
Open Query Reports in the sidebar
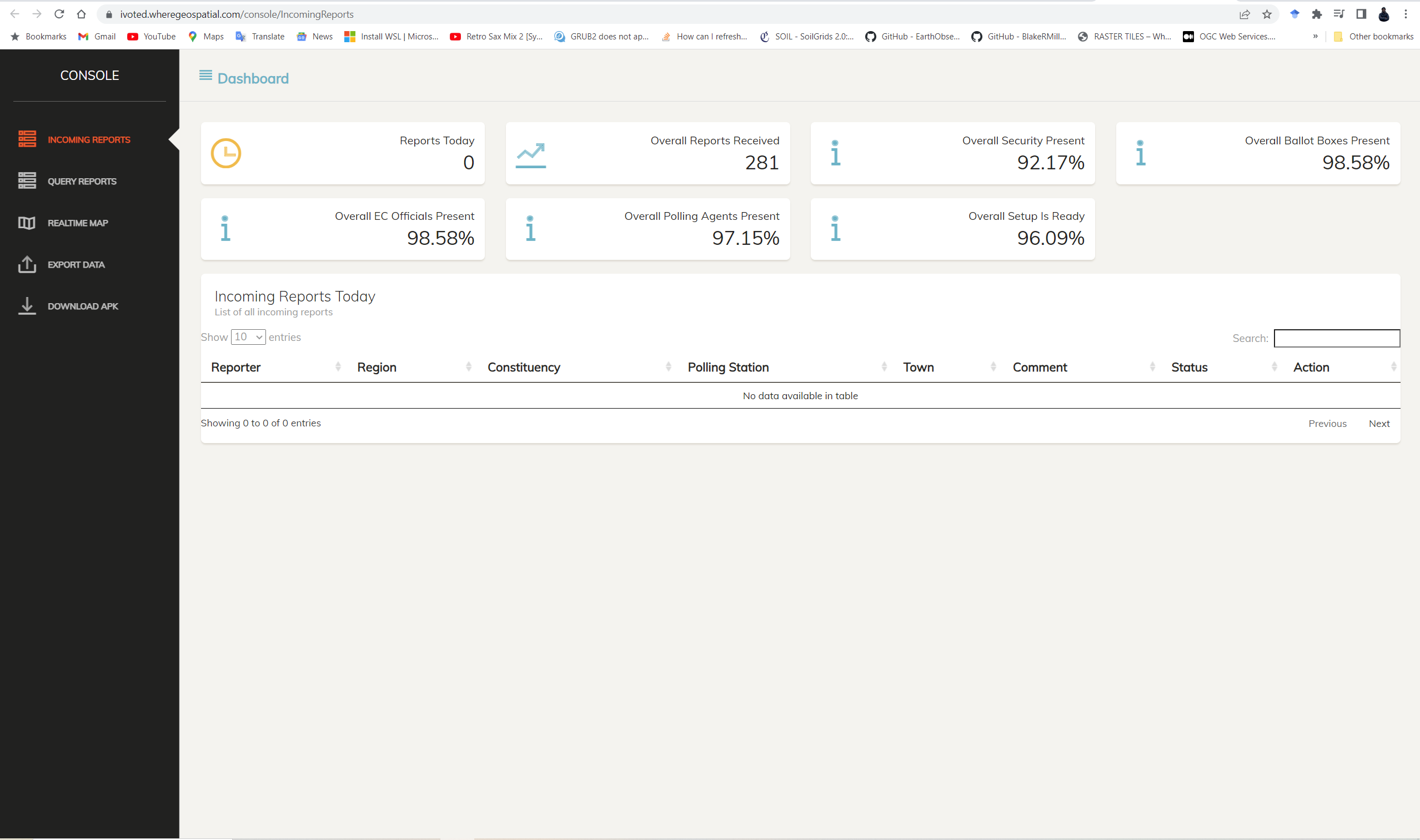click(x=82, y=181)
